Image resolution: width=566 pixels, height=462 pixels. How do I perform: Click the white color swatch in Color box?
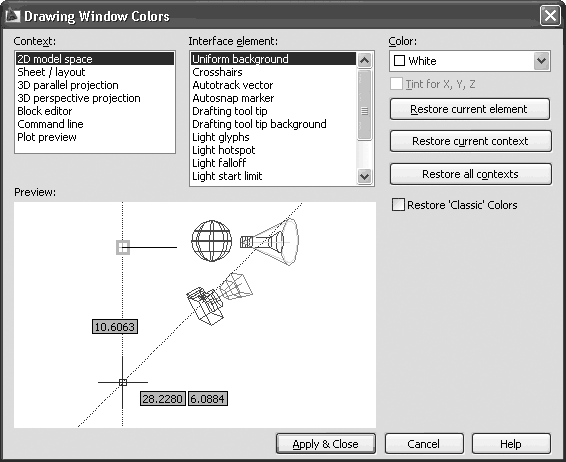pyautogui.click(x=399, y=61)
